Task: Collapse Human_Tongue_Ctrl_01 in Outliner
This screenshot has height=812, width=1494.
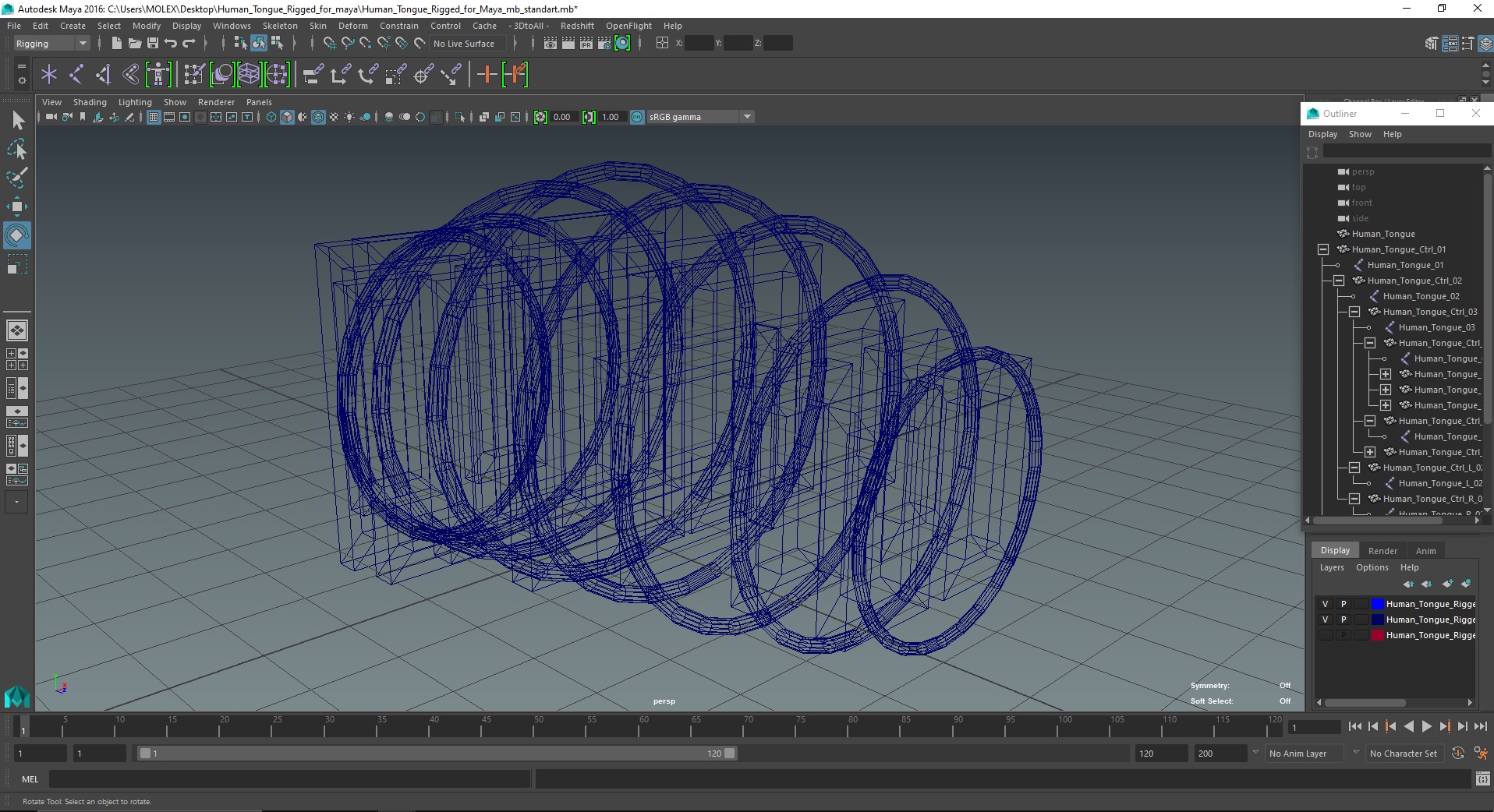Action: click(x=1323, y=249)
